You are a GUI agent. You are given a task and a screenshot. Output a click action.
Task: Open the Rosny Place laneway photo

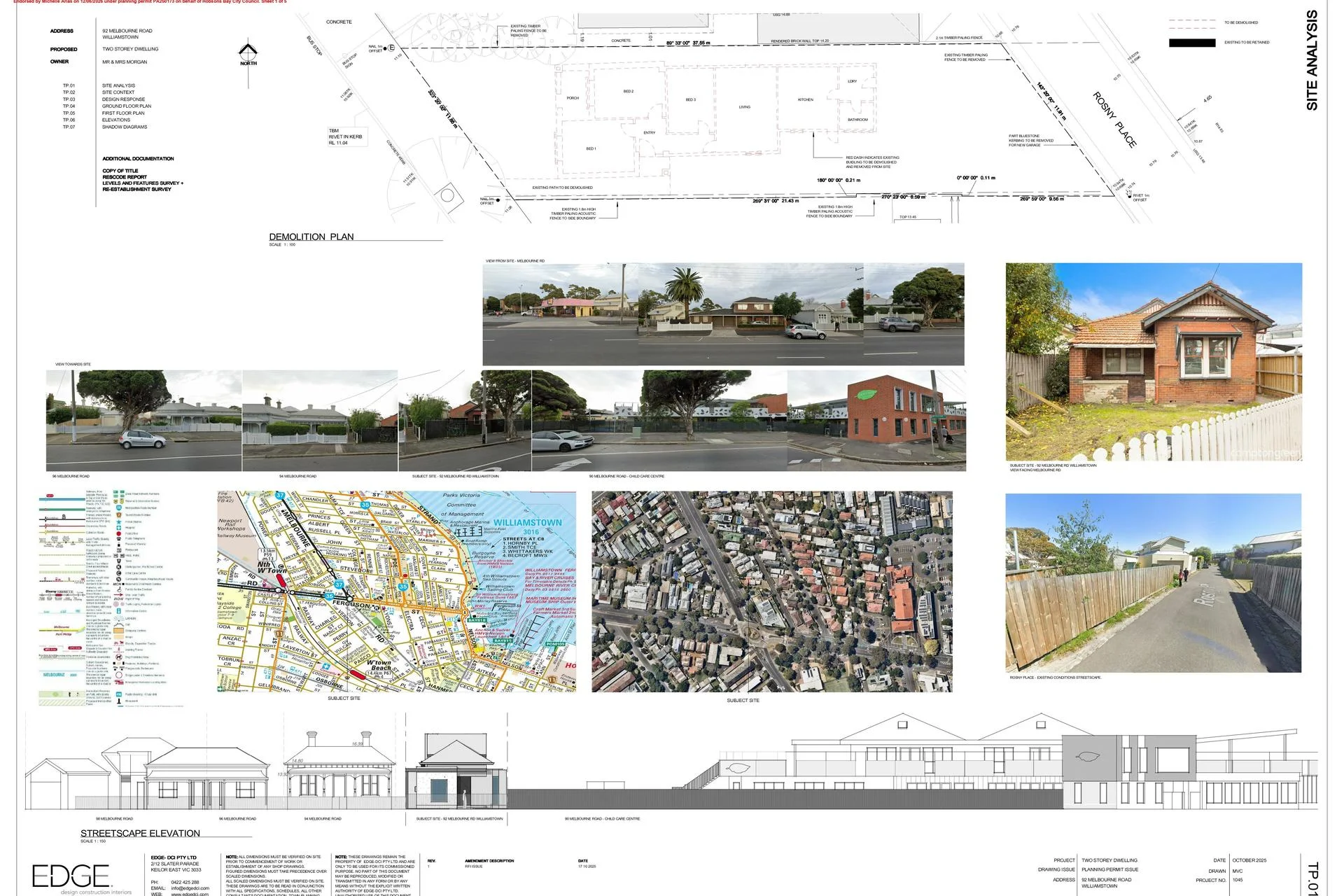1154,583
